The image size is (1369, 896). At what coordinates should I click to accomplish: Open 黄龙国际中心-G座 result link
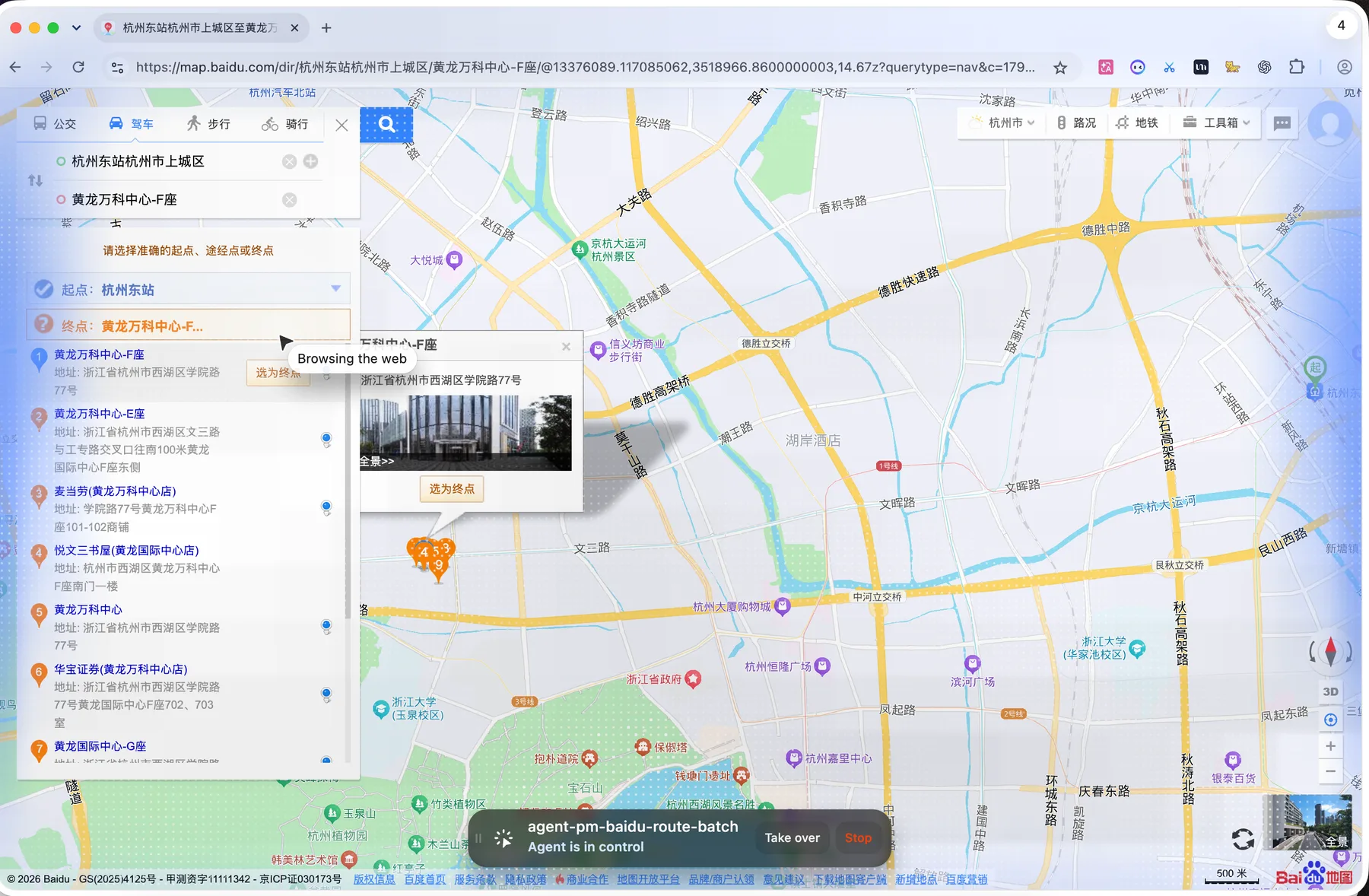click(x=100, y=746)
